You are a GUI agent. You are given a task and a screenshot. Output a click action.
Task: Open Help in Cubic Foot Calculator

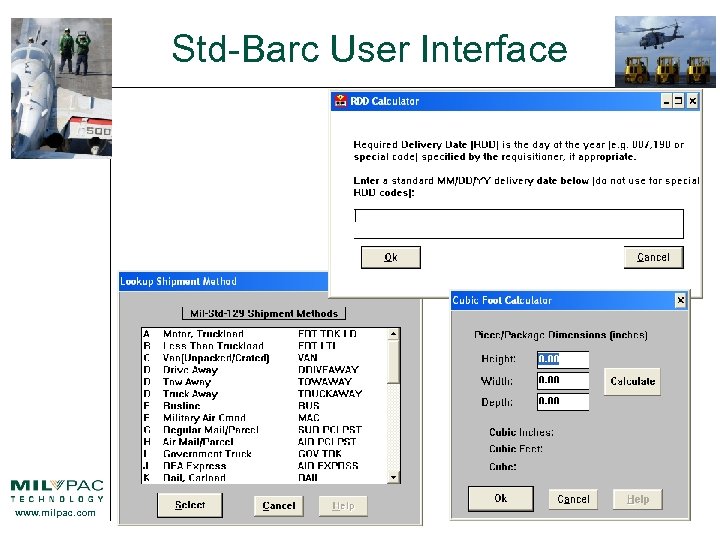pos(638,499)
